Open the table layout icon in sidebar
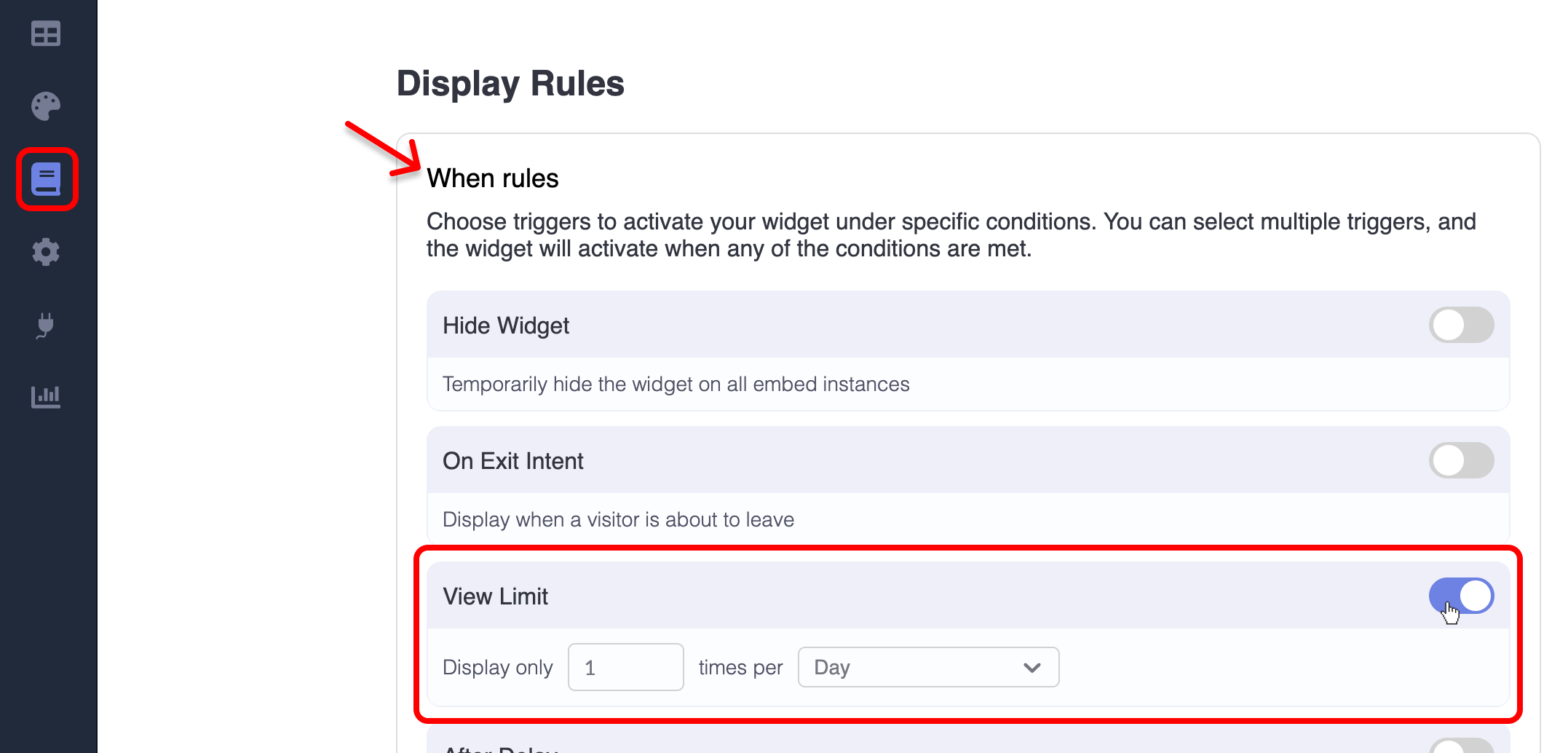1568x753 pixels. pos(46,33)
